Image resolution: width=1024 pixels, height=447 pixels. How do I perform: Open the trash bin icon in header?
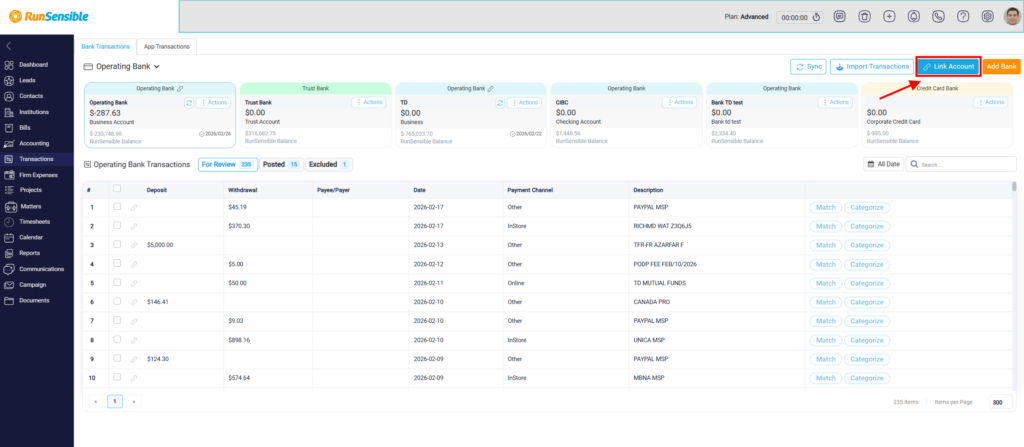click(864, 17)
